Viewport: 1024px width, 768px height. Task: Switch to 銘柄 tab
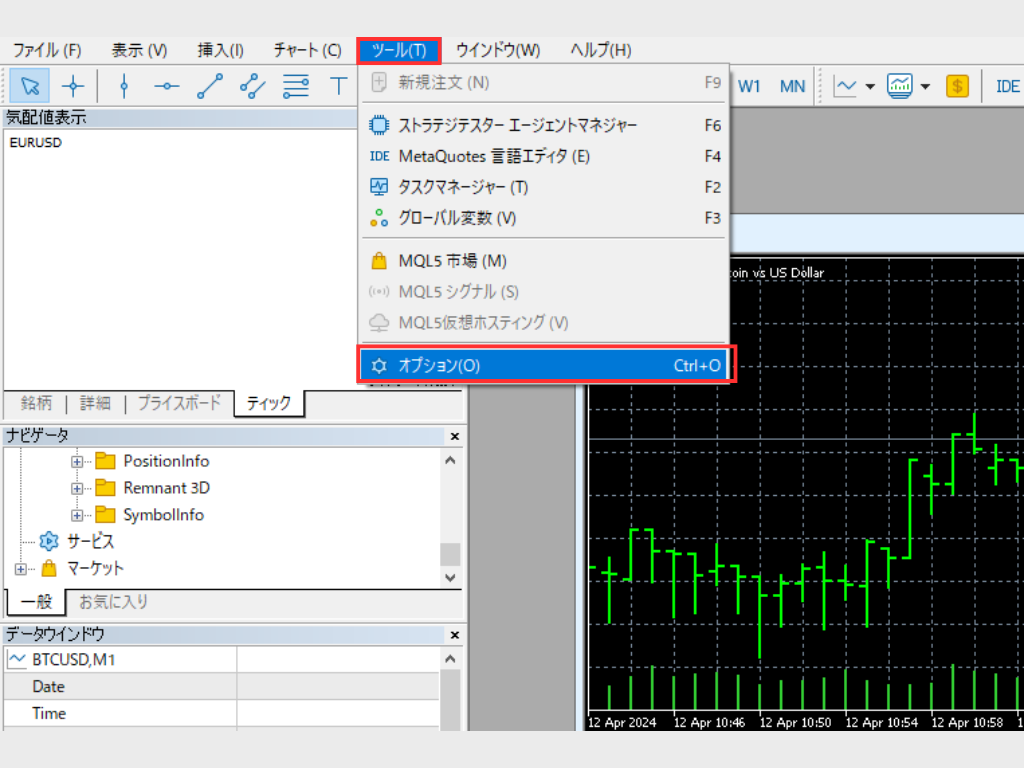tap(36, 403)
